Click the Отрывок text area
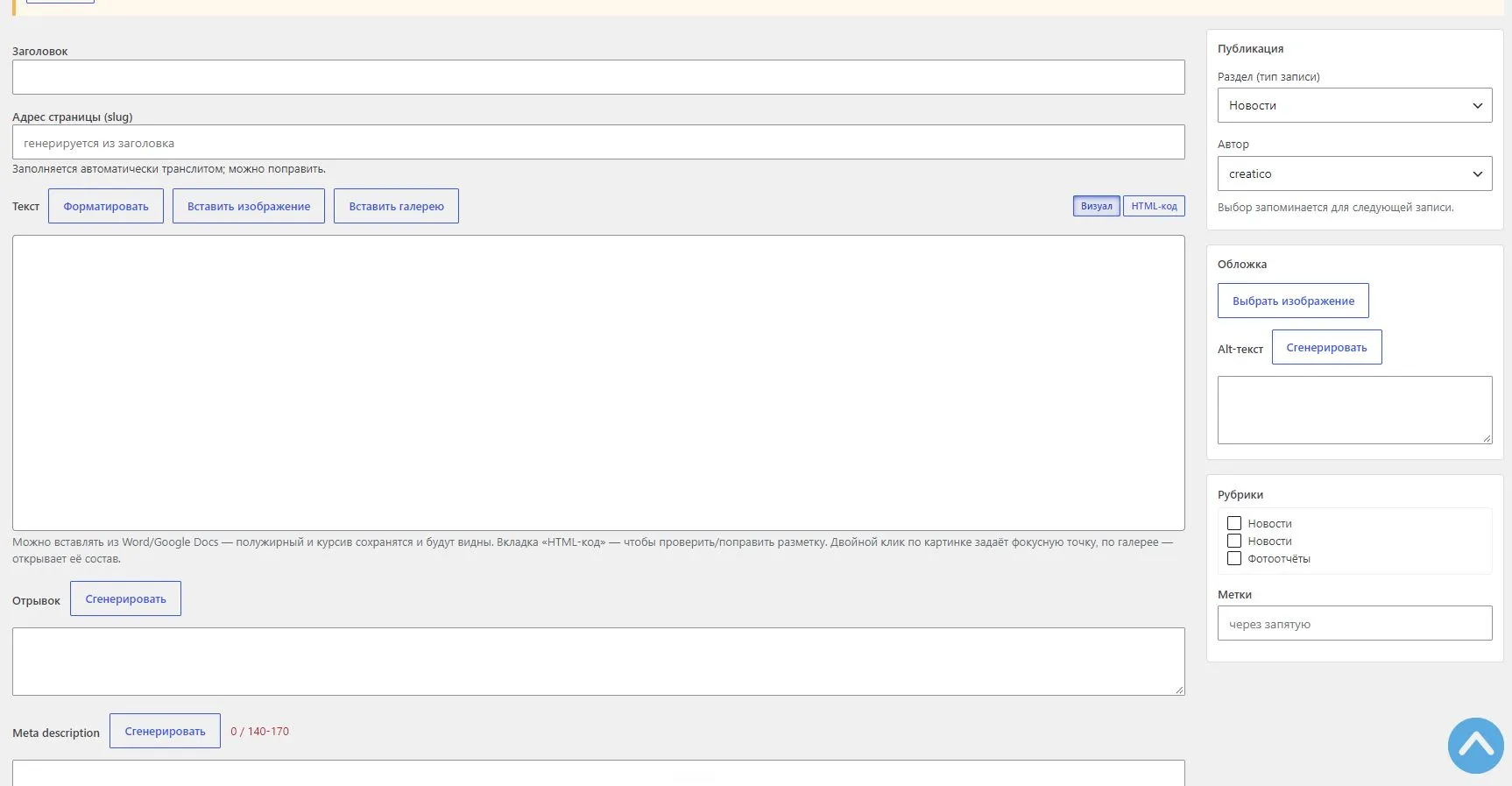This screenshot has height=786, width=1512. pos(598,662)
